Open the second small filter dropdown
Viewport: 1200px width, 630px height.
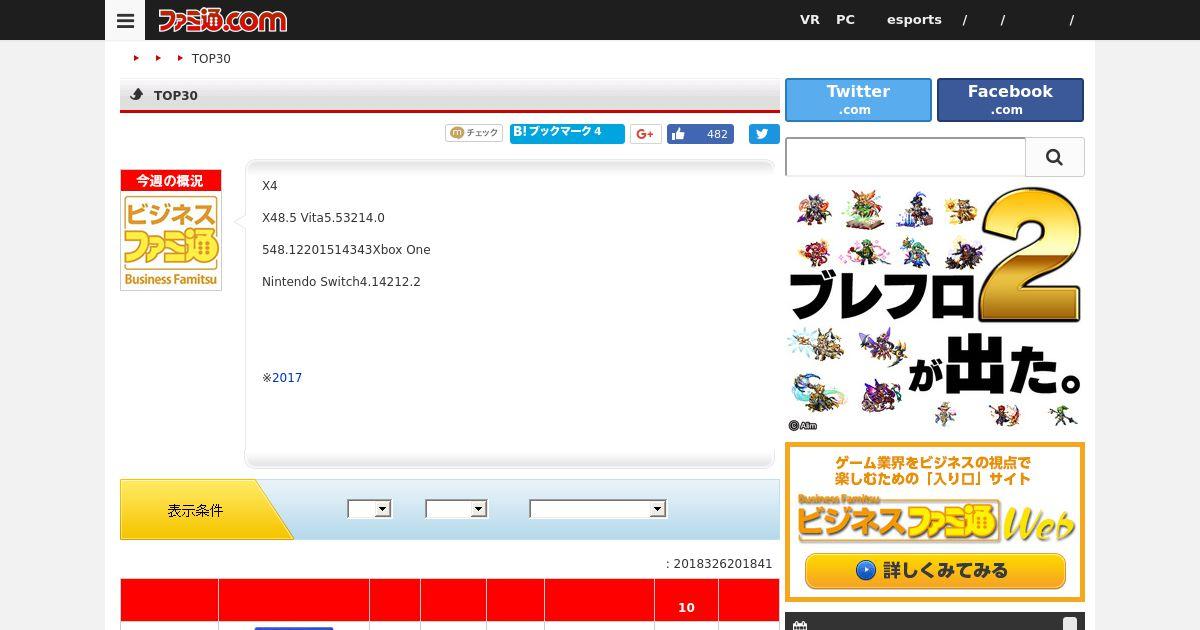pos(456,509)
